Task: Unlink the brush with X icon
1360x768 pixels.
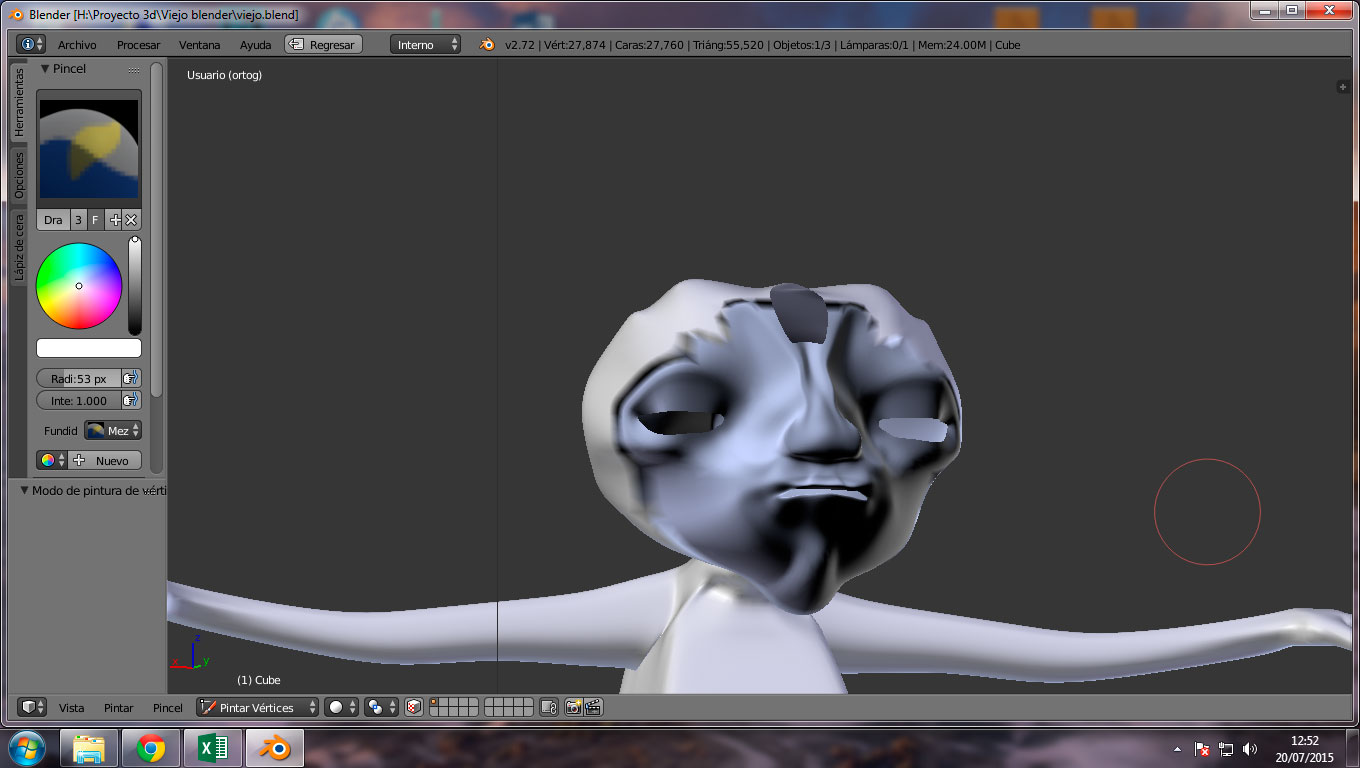Action: point(131,220)
